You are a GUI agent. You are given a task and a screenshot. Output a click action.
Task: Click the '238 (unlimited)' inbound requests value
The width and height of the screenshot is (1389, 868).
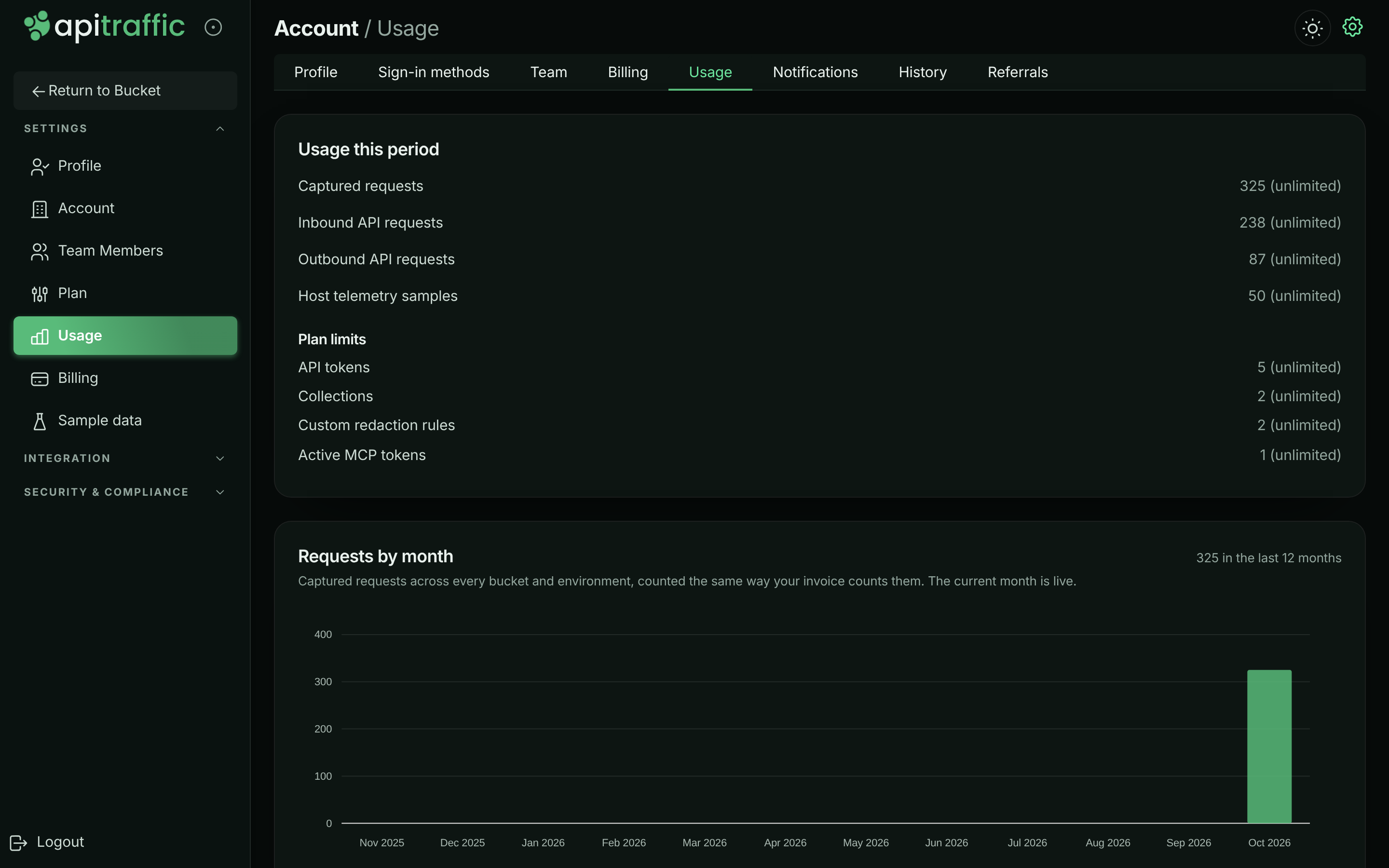pos(1290,223)
